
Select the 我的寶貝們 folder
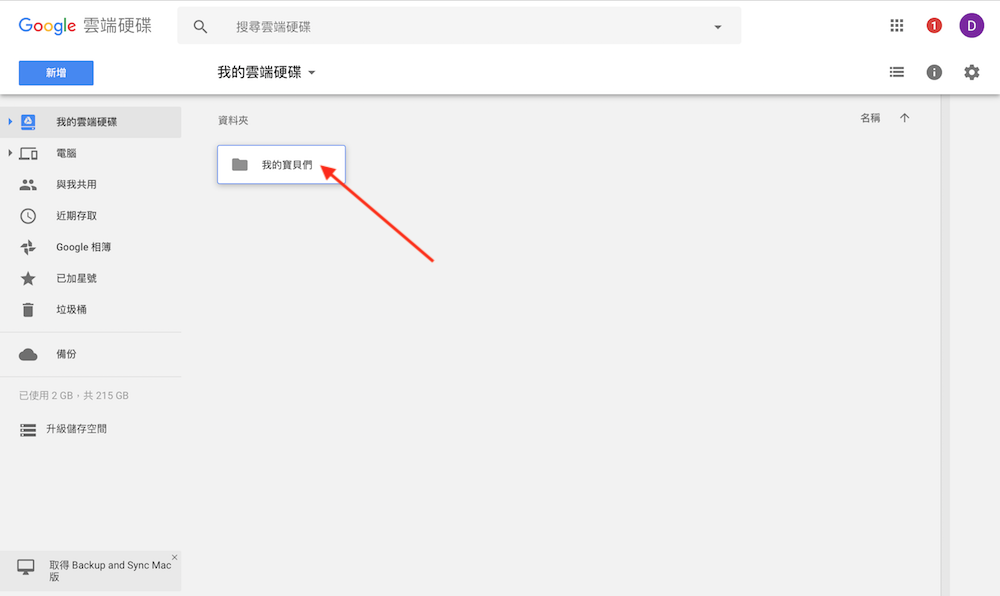click(x=281, y=164)
